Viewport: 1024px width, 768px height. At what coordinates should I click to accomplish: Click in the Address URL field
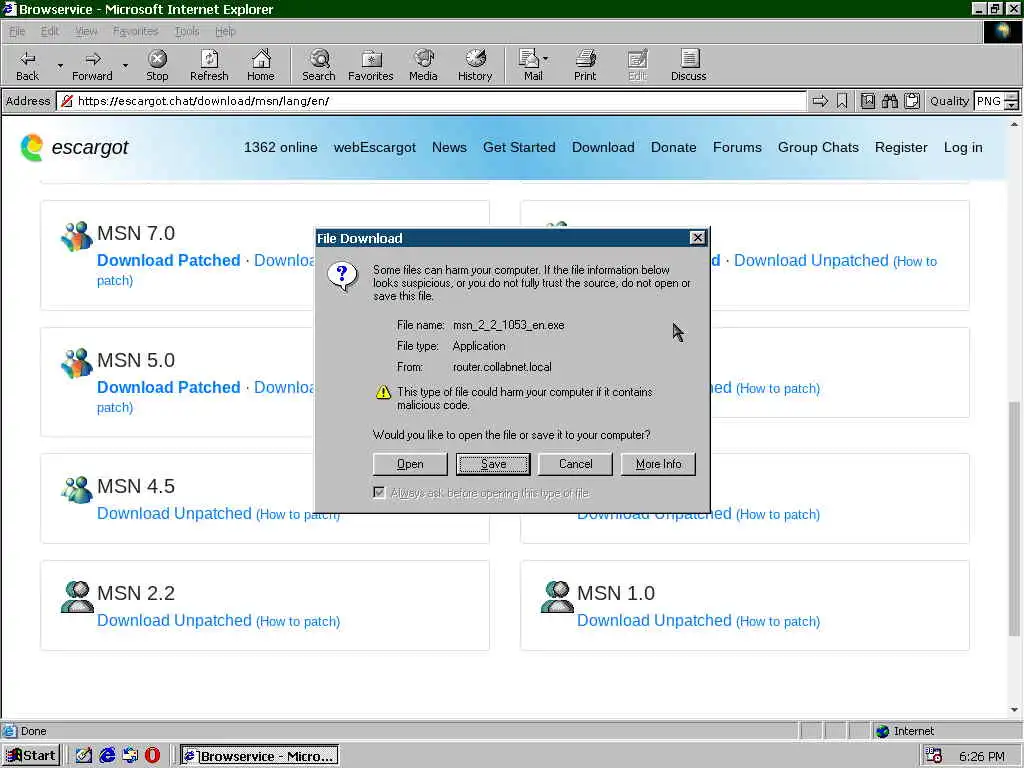pyautogui.click(x=432, y=101)
